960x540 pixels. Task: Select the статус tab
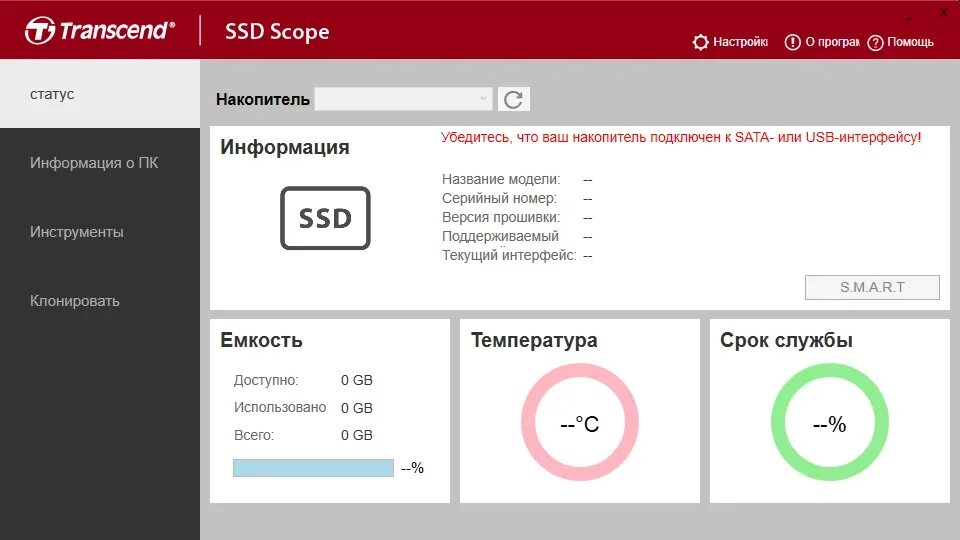point(100,94)
